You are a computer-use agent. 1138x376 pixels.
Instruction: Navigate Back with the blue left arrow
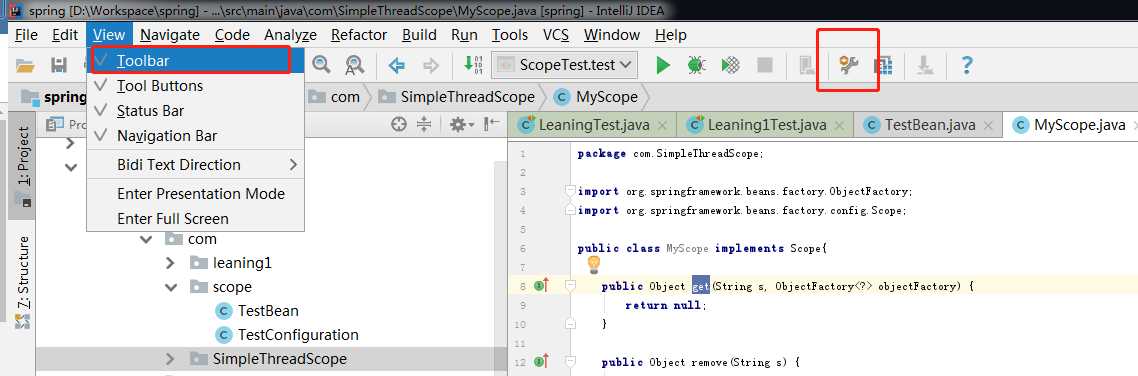click(396, 65)
